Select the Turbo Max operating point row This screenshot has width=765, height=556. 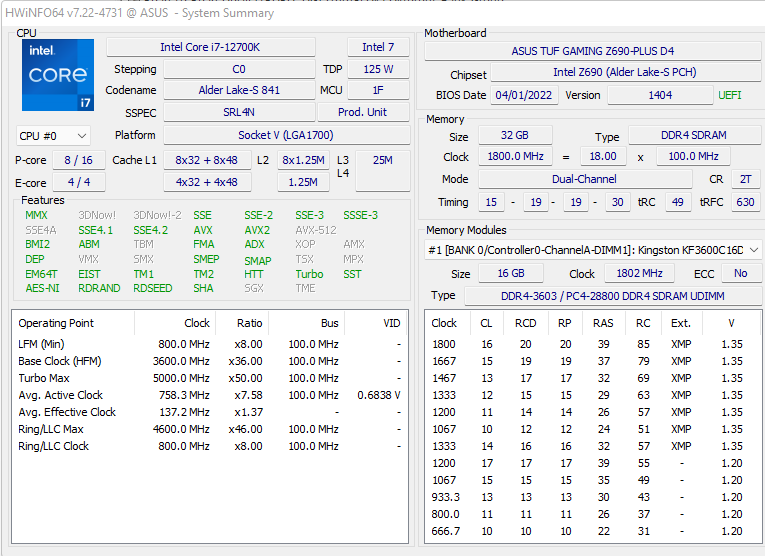[x=210, y=378]
